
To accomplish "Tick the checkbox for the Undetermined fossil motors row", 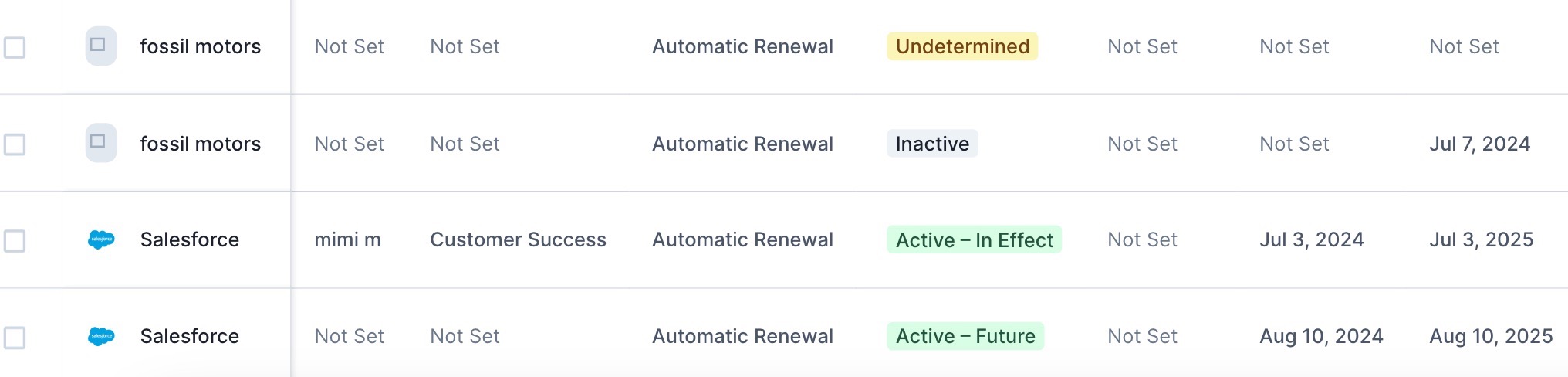I will coord(15,47).
